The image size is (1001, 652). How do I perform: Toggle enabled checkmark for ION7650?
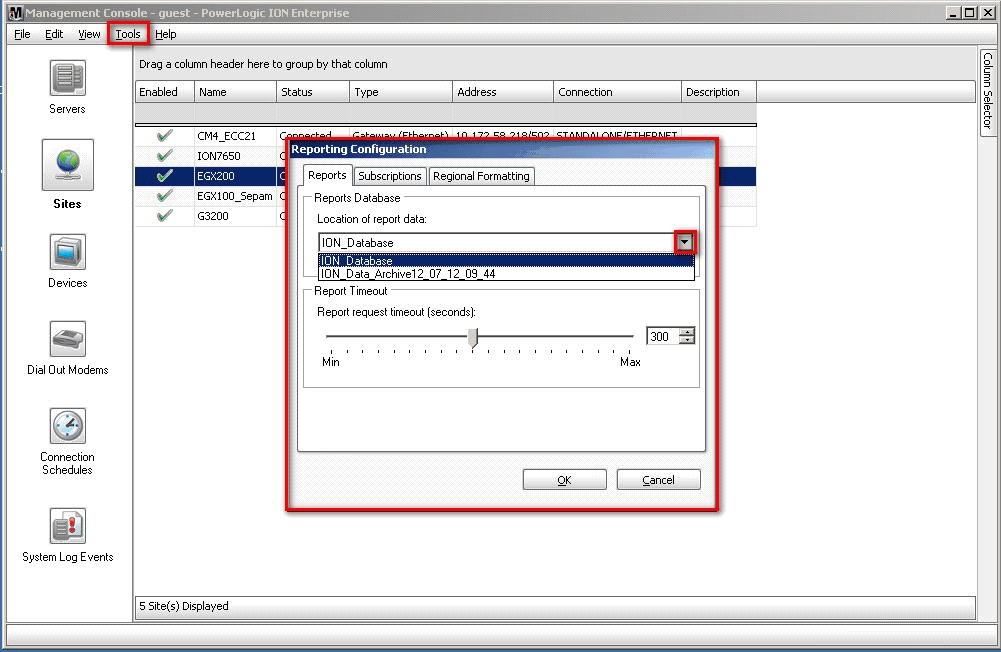(165, 156)
